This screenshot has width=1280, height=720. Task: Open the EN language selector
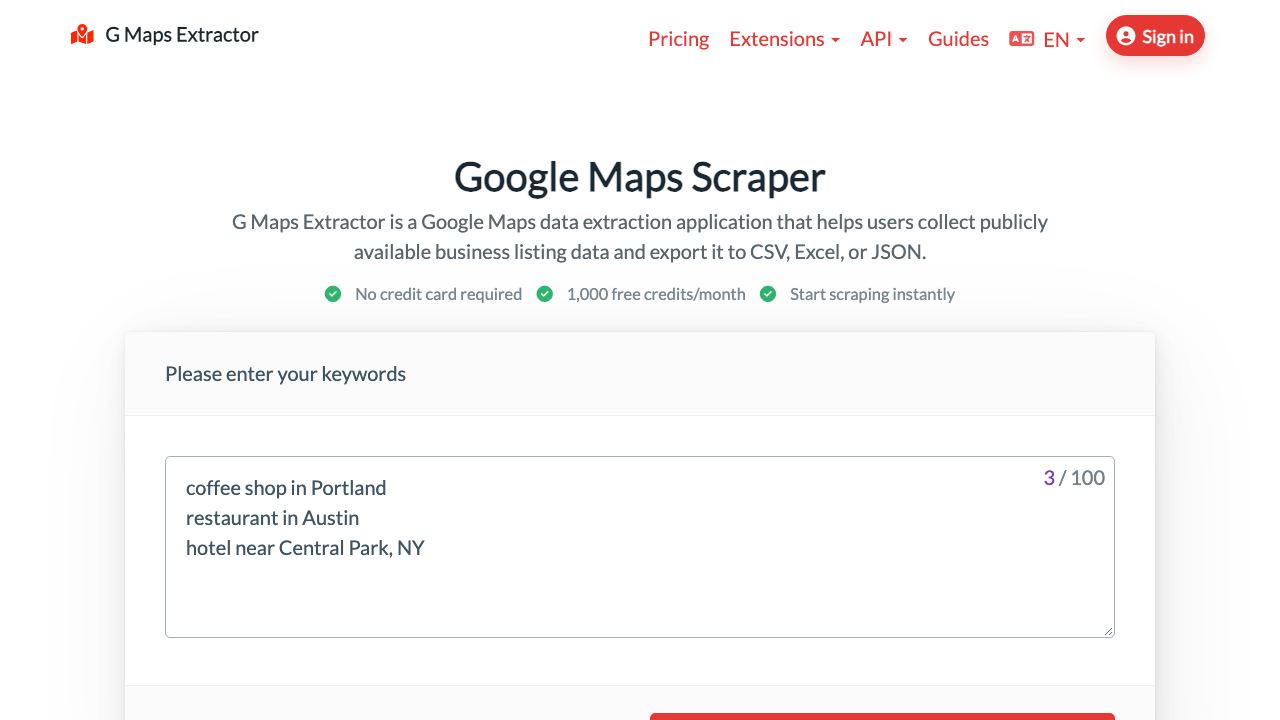(1063, 40)
